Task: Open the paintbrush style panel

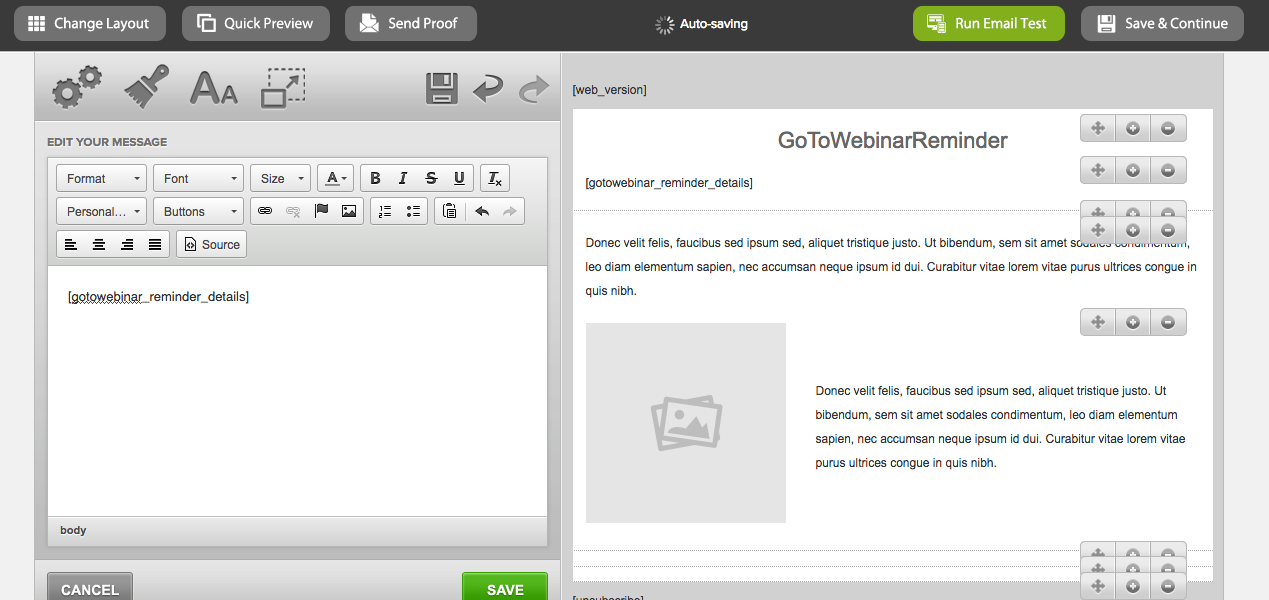Action: pyautogui.click(x=147, y=87)
